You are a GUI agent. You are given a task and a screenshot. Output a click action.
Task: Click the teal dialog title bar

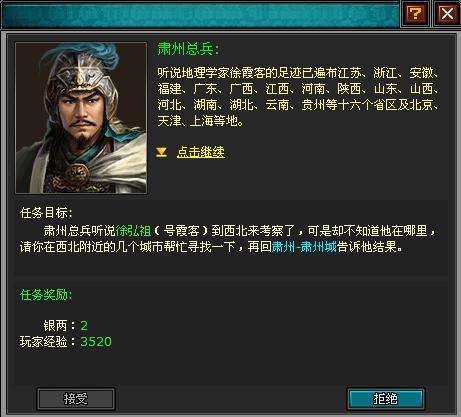200,14
